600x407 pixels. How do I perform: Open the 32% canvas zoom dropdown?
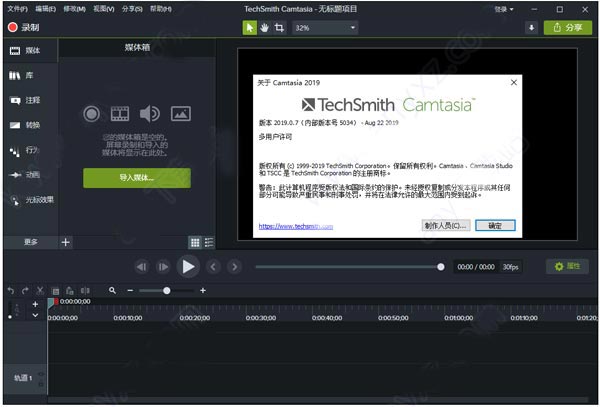click(x=325, y=28)
